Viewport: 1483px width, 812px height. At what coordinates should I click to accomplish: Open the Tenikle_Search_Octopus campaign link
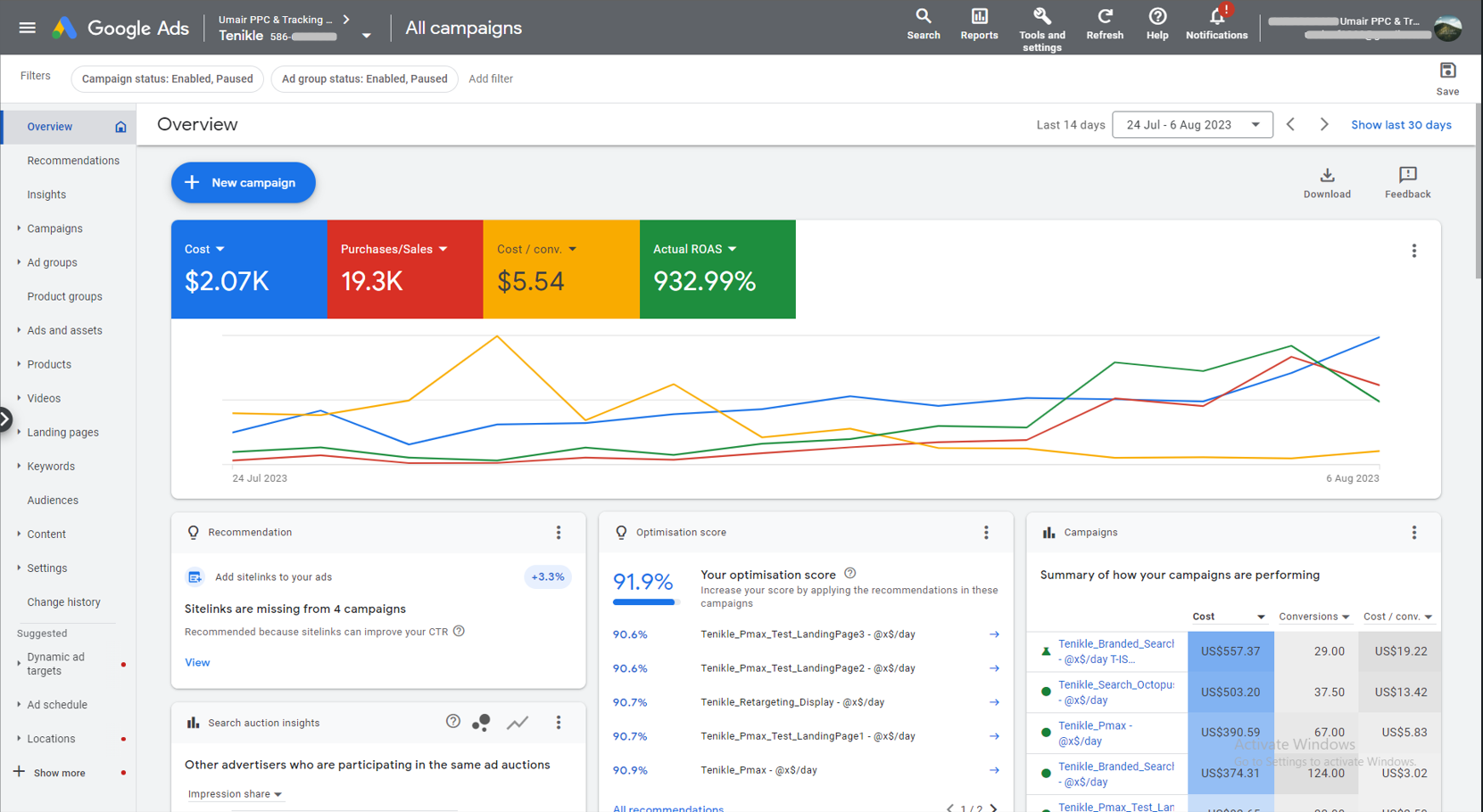point(1116,692)
